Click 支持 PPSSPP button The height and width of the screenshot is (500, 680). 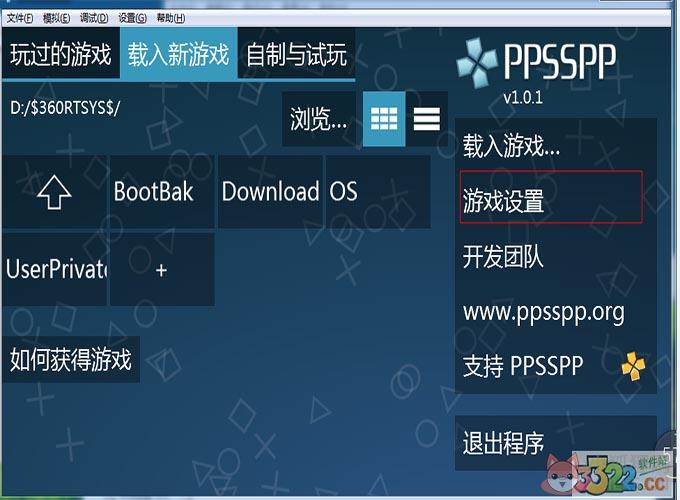click(556, 366)
